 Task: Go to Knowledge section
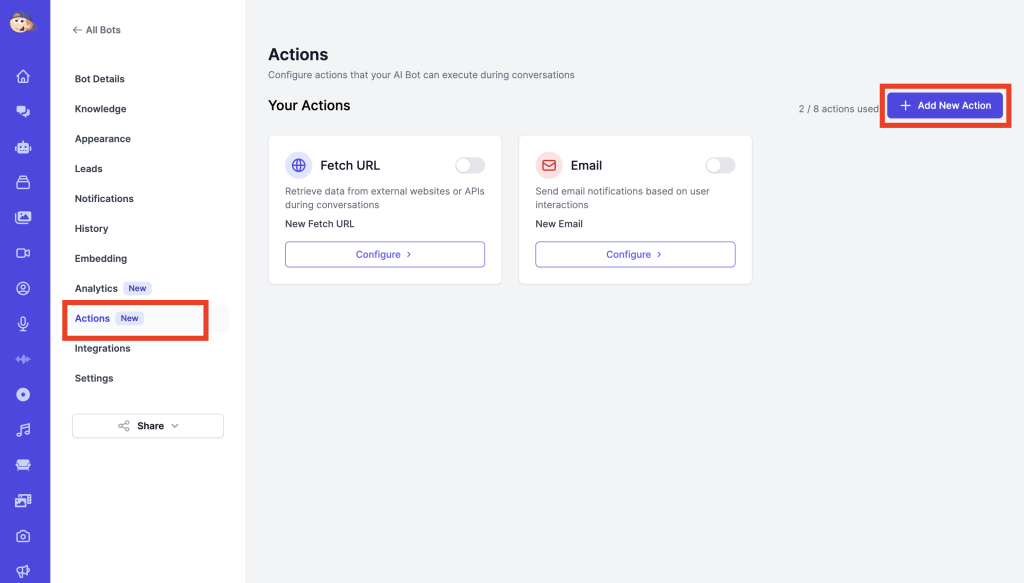100,109
